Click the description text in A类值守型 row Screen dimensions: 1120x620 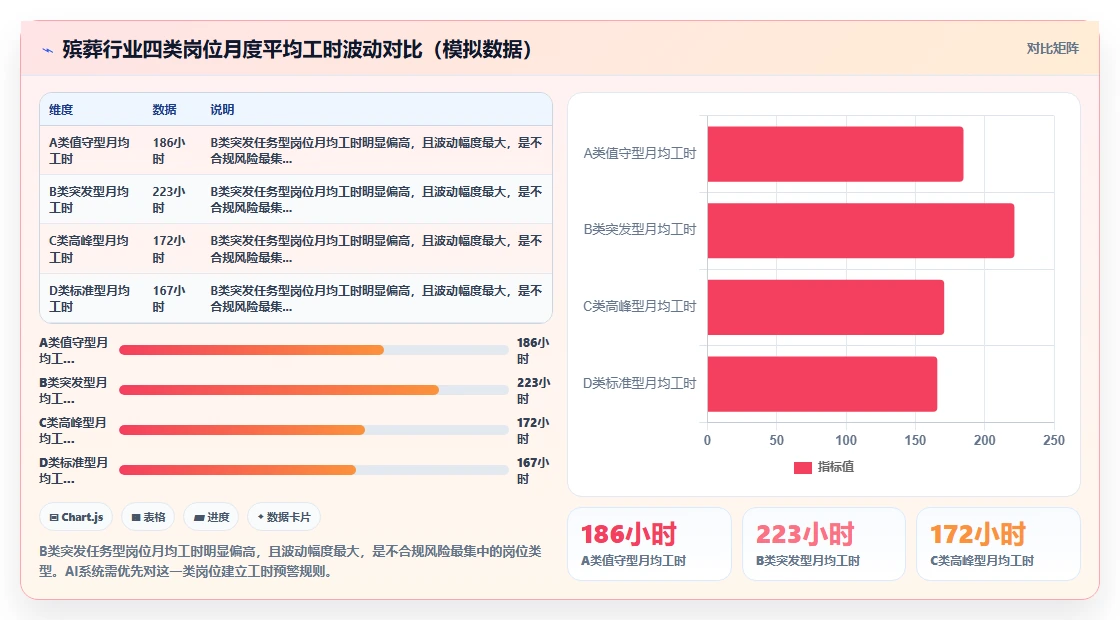tap(376, 151)
